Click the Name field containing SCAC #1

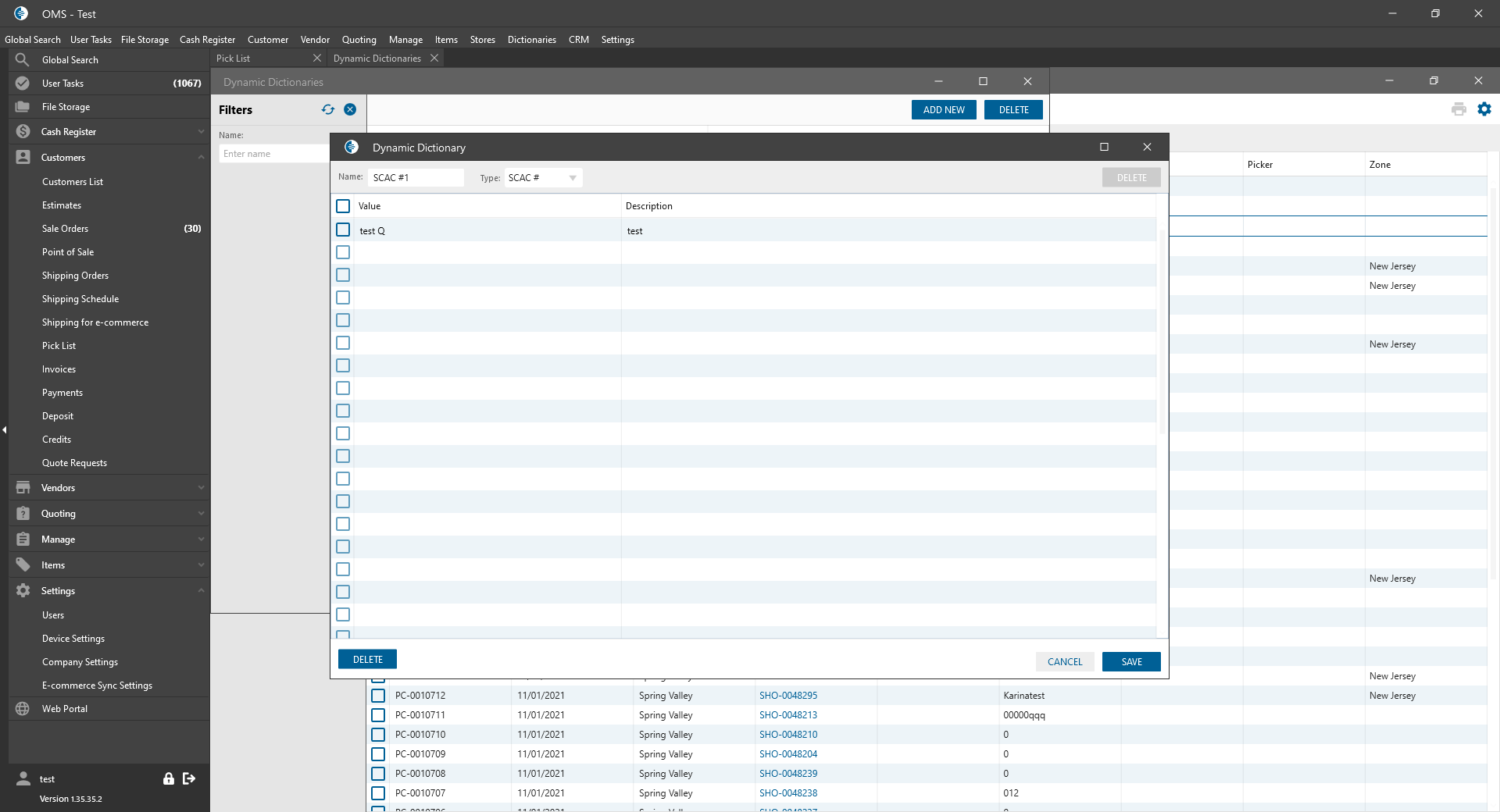[x=416, y=178]
